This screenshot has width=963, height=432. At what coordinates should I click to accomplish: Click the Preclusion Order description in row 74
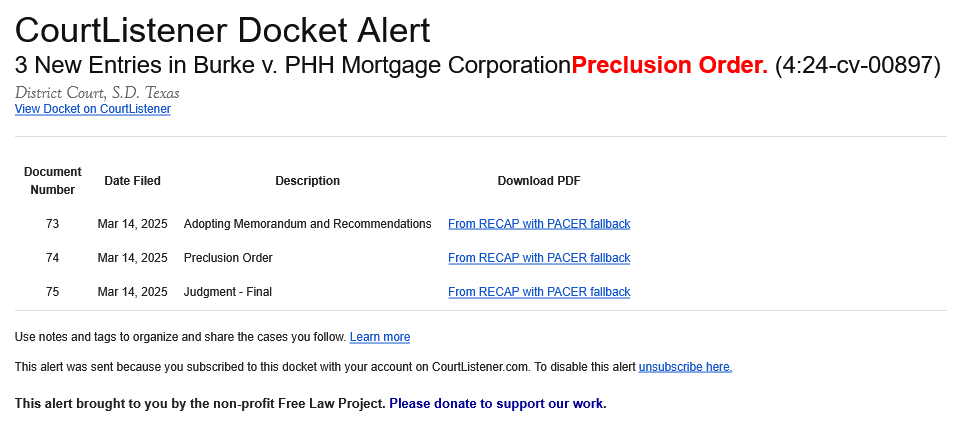[x=228, y=257]
